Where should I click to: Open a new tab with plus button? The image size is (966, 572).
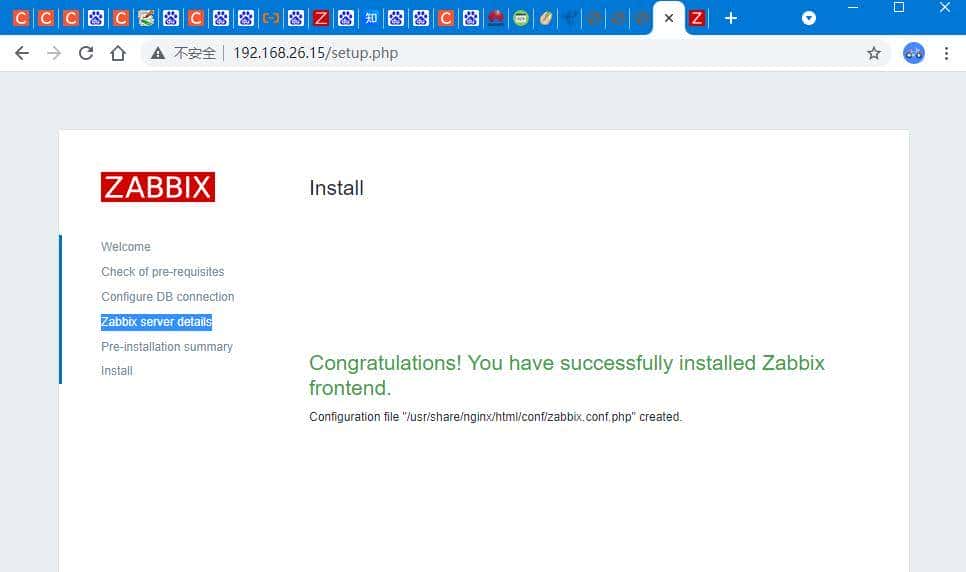click(x=731, y=18)
